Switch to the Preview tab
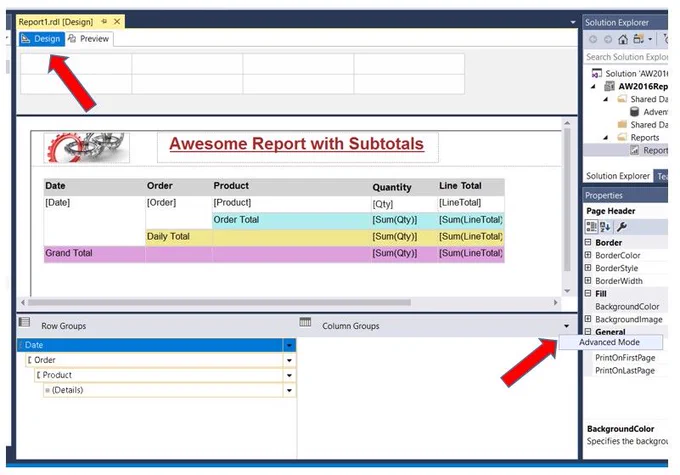680x475 pixels. [89, 39]
